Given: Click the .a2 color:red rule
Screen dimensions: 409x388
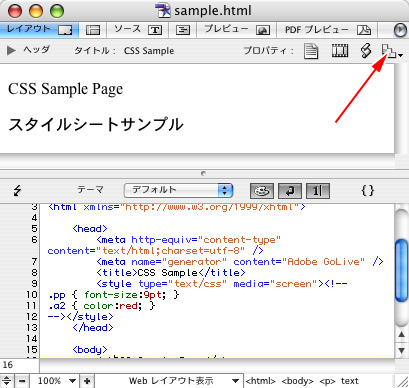Looking at the screenshot, I should click(102, 306).
